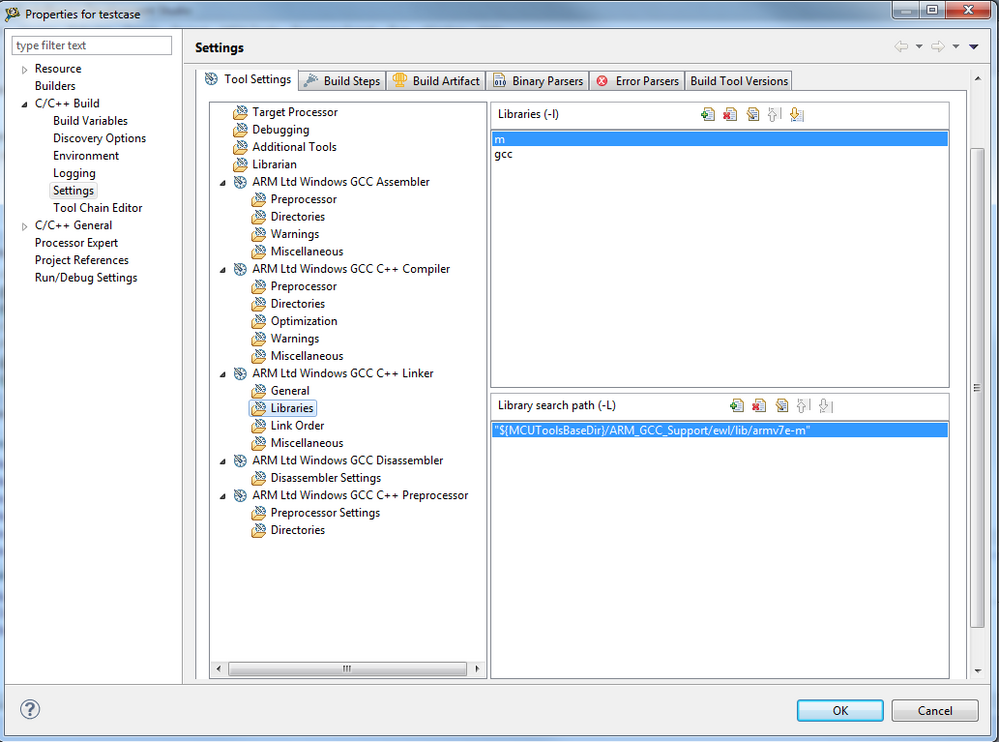
Task: Edit selected Library search path entry
Action: pyautogui.click(x=782, y=406)
